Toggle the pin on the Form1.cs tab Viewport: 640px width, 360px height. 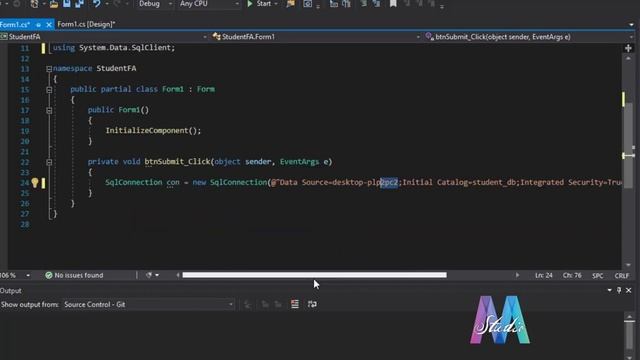38,25
